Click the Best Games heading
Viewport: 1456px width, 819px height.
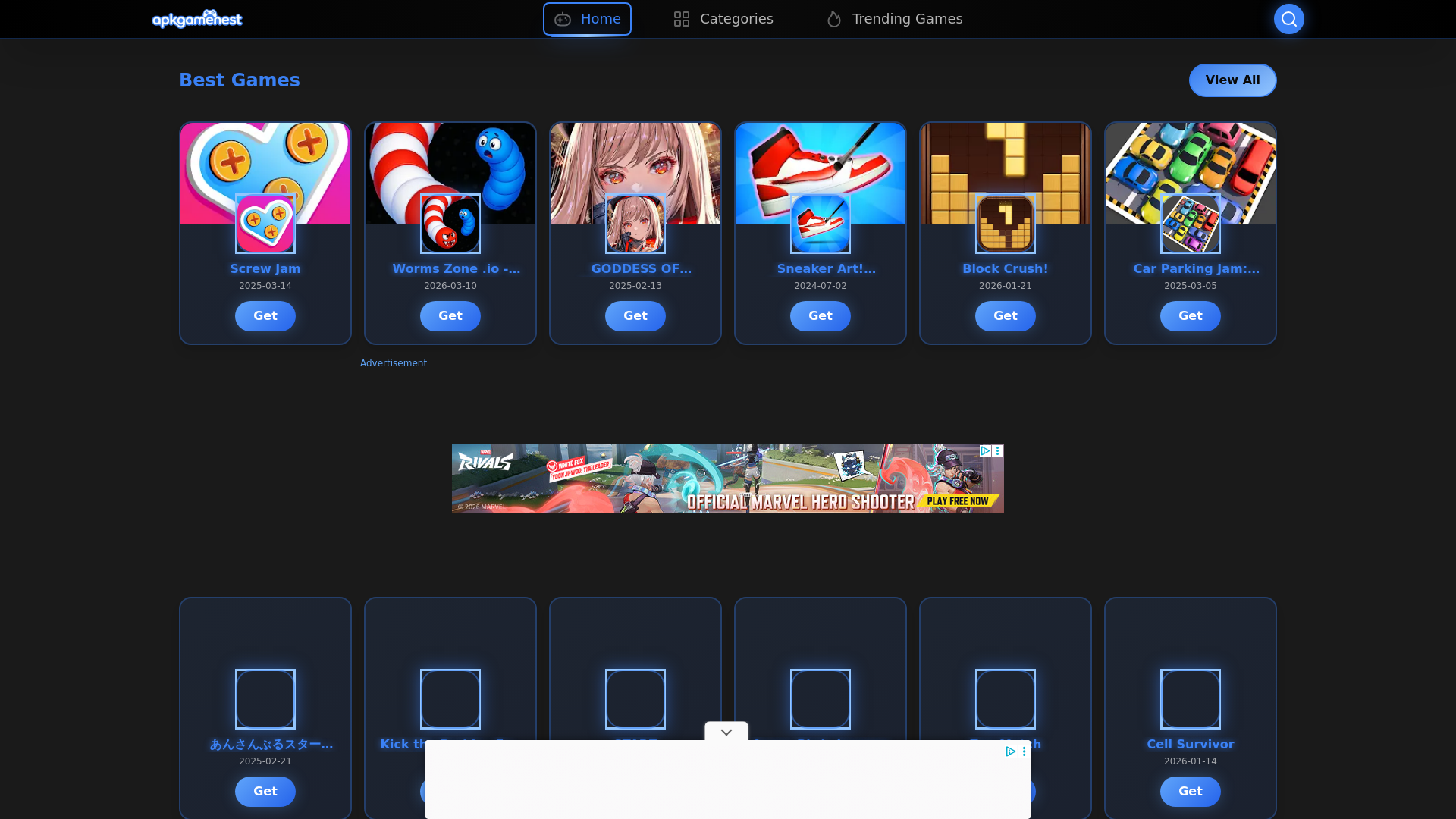[x=240, y=80]
